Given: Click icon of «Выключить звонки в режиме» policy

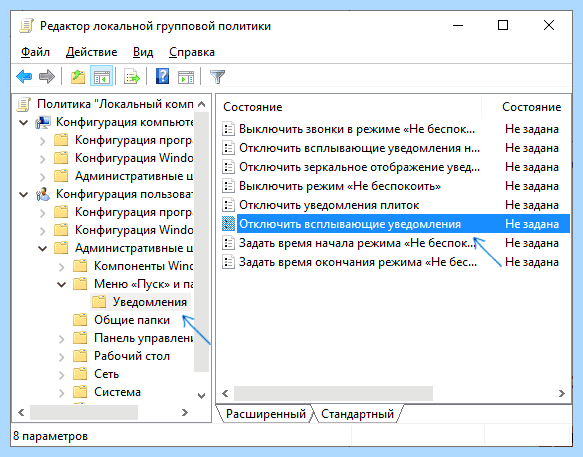Looking at the screenshot, I should [228, 129].
